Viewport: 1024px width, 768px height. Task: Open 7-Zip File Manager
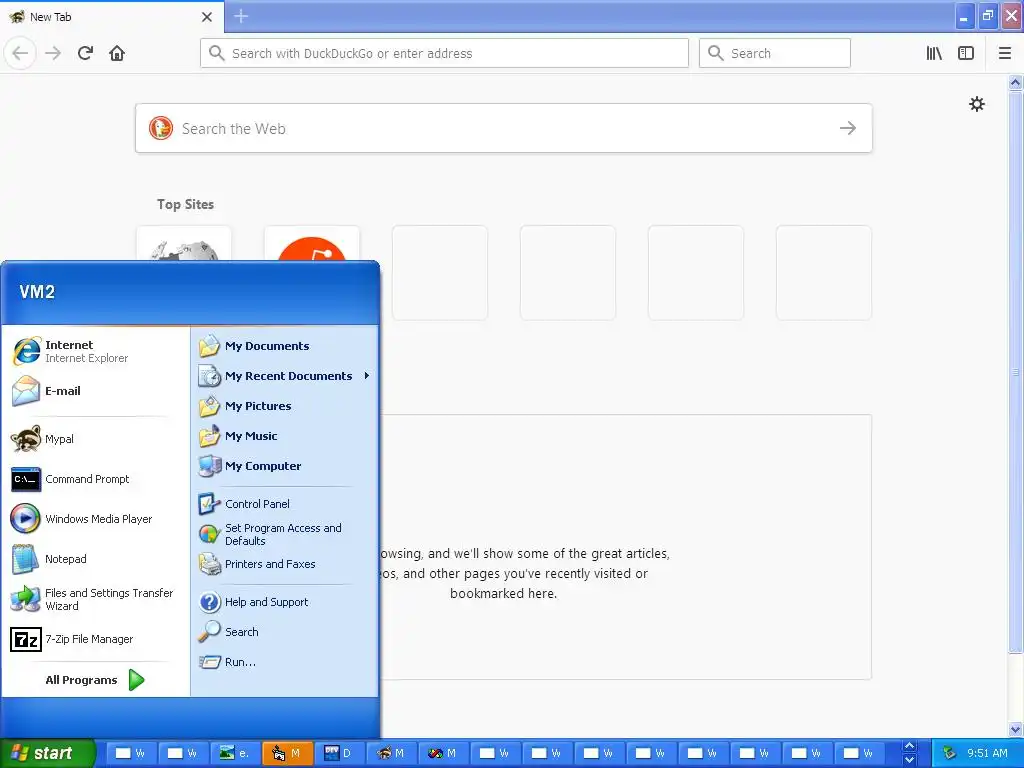click(95, 639)
